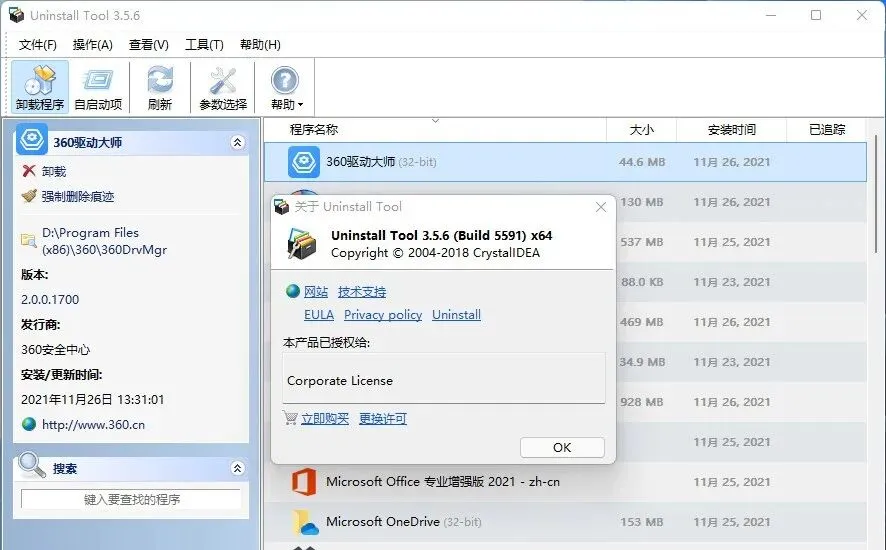Open the http://www.360.cn link
Screen dimensions: 886x550
click(93, 425)
